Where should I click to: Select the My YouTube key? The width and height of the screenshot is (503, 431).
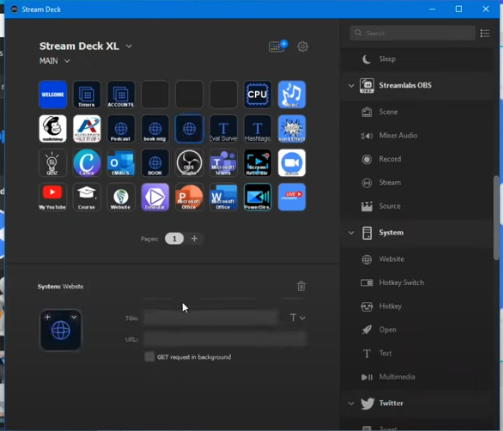tap(53, 197)
